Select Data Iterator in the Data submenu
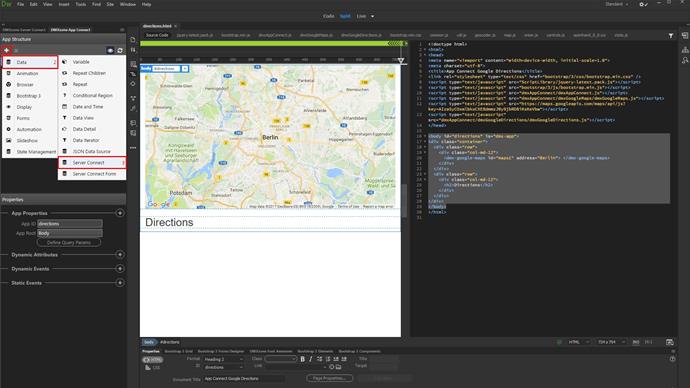Image resolution: width=690 pixels, height=388 pixels. coord(92,140)
